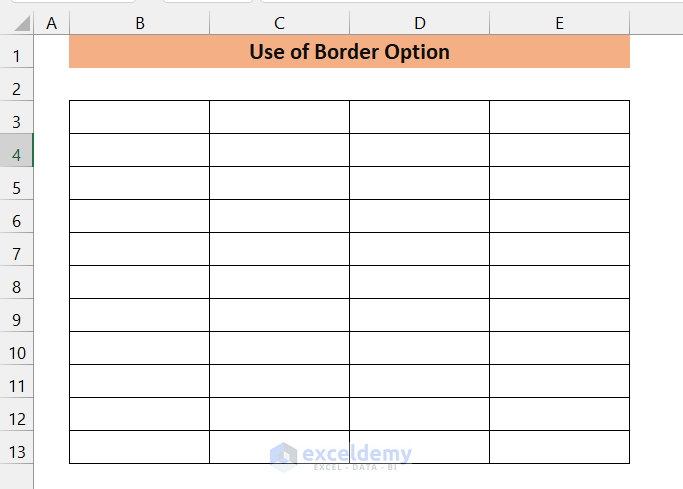Viewport: 683px width, 489px height.
Task: Select row 6 header
Action: [16, 221]
